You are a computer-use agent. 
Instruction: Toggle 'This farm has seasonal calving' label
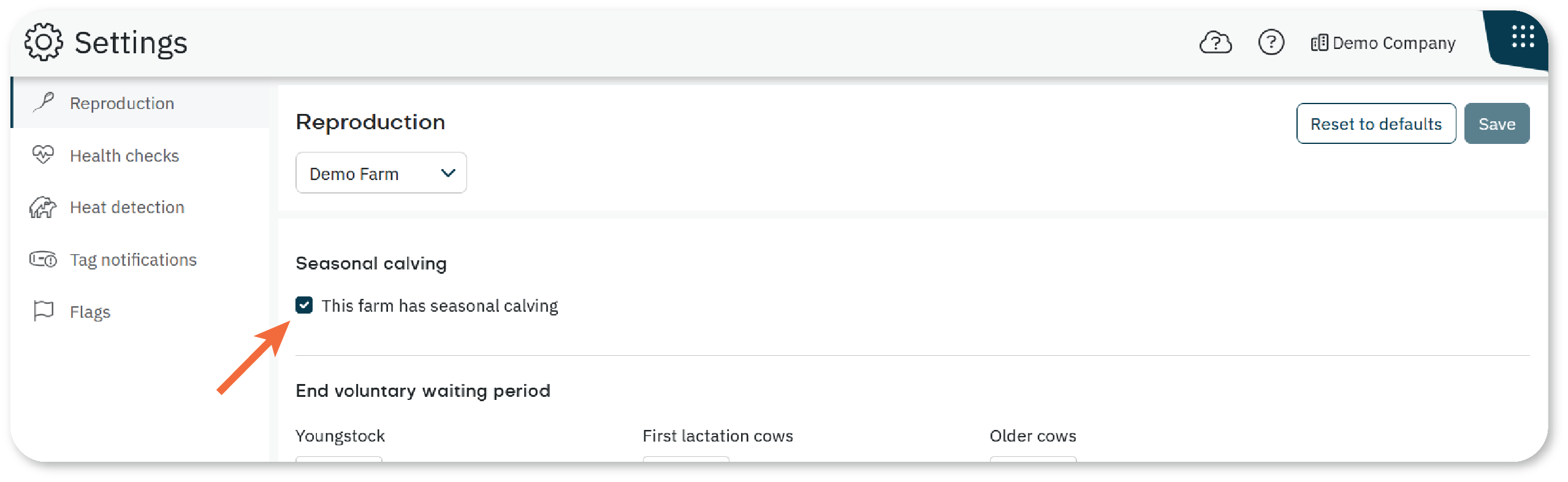pyautogui.click(x=440, y=306)
